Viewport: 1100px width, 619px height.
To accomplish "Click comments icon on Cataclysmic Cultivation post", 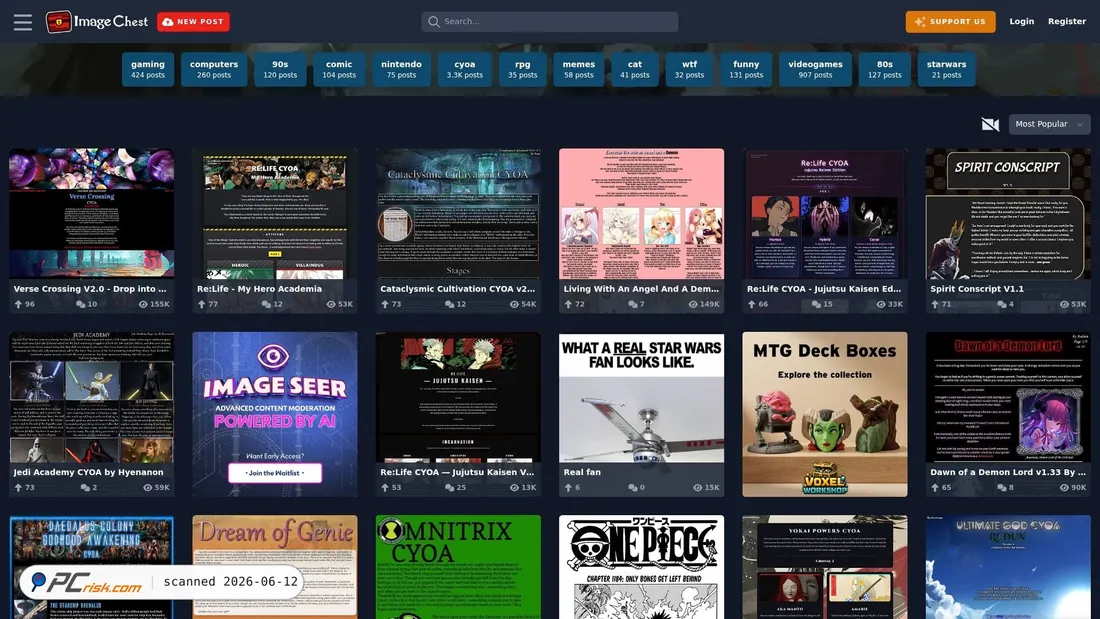I will (449, 304).
